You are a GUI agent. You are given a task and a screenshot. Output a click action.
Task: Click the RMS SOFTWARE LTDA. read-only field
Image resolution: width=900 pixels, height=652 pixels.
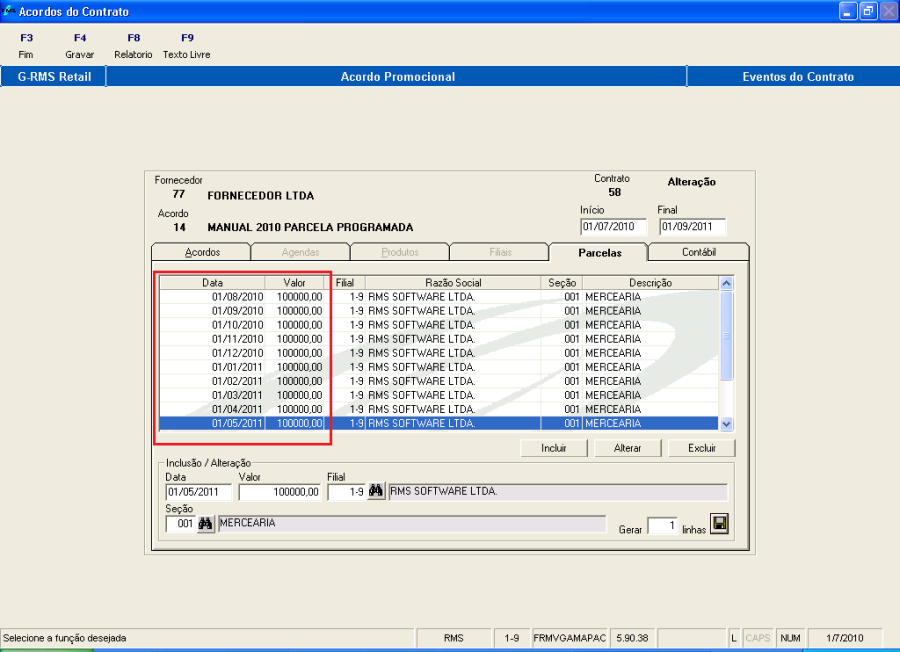[558, 491]
